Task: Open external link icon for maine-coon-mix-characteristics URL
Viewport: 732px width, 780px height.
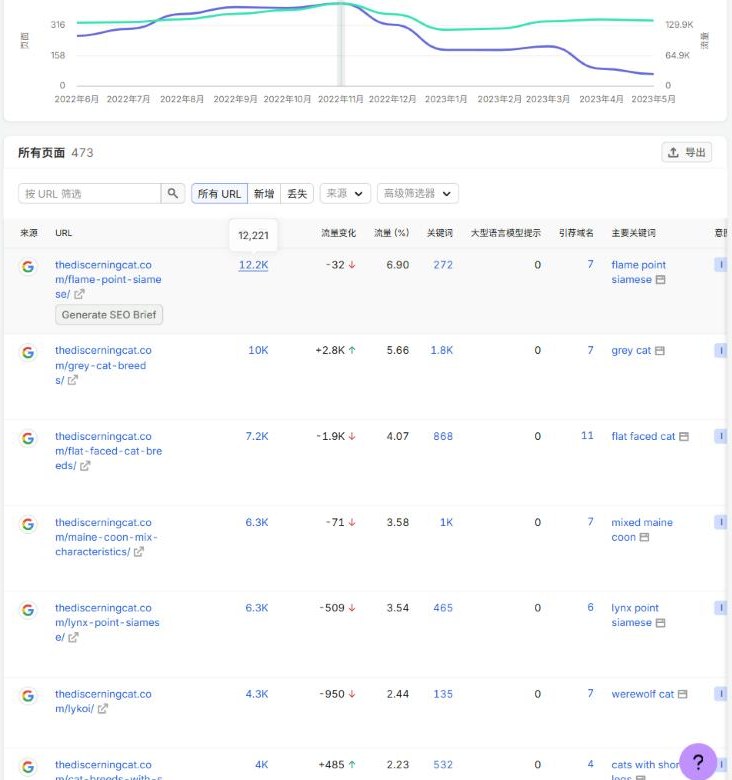Action: [139, 552]
